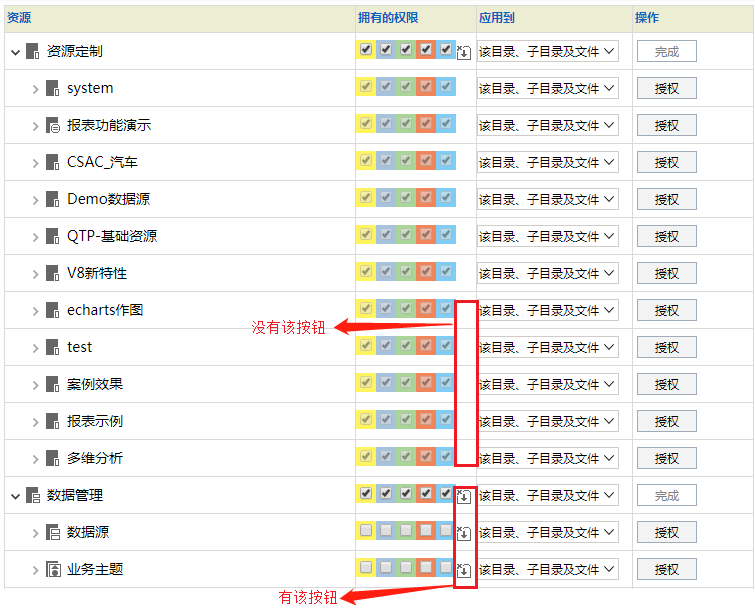The height and width of the screenshot is (613, 755).
Task: Select the QTP-基础资源 tree row
Action: (x=180, y=236)
